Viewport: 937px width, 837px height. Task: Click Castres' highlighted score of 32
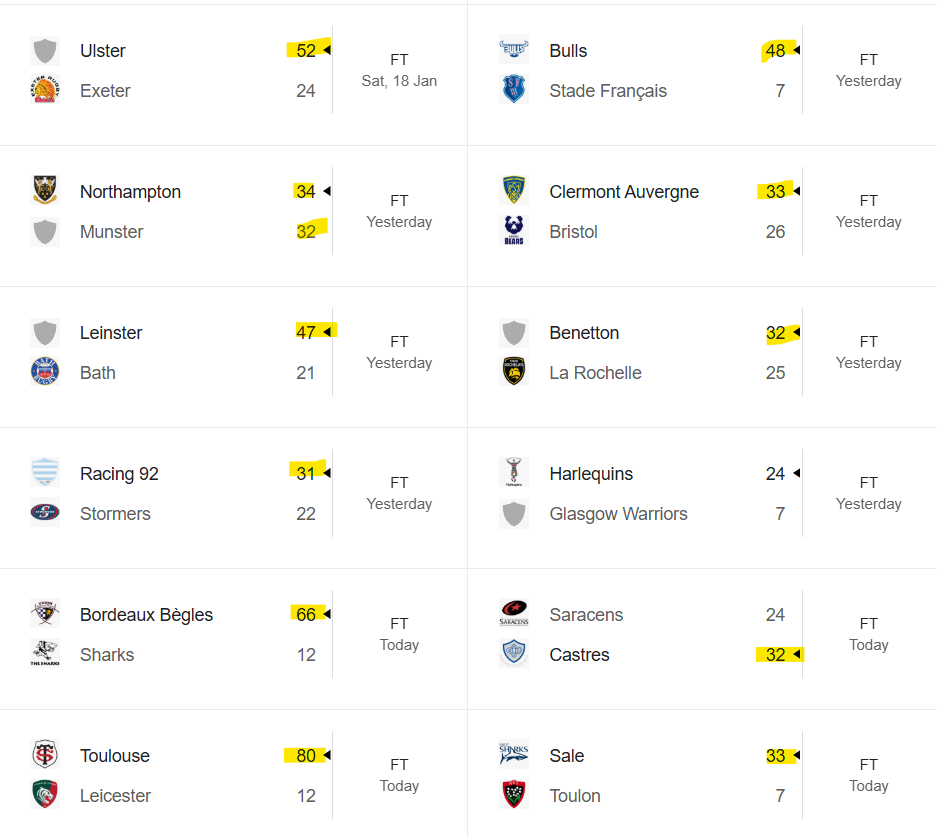[x=775, y=655]
